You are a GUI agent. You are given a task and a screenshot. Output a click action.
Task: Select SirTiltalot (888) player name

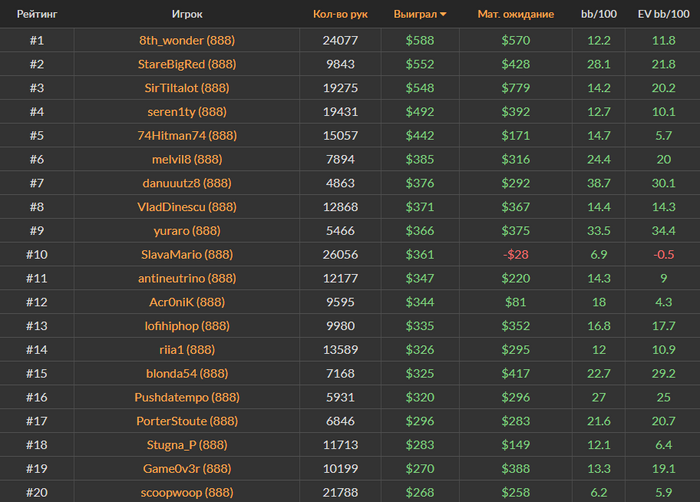pos(186,88)
